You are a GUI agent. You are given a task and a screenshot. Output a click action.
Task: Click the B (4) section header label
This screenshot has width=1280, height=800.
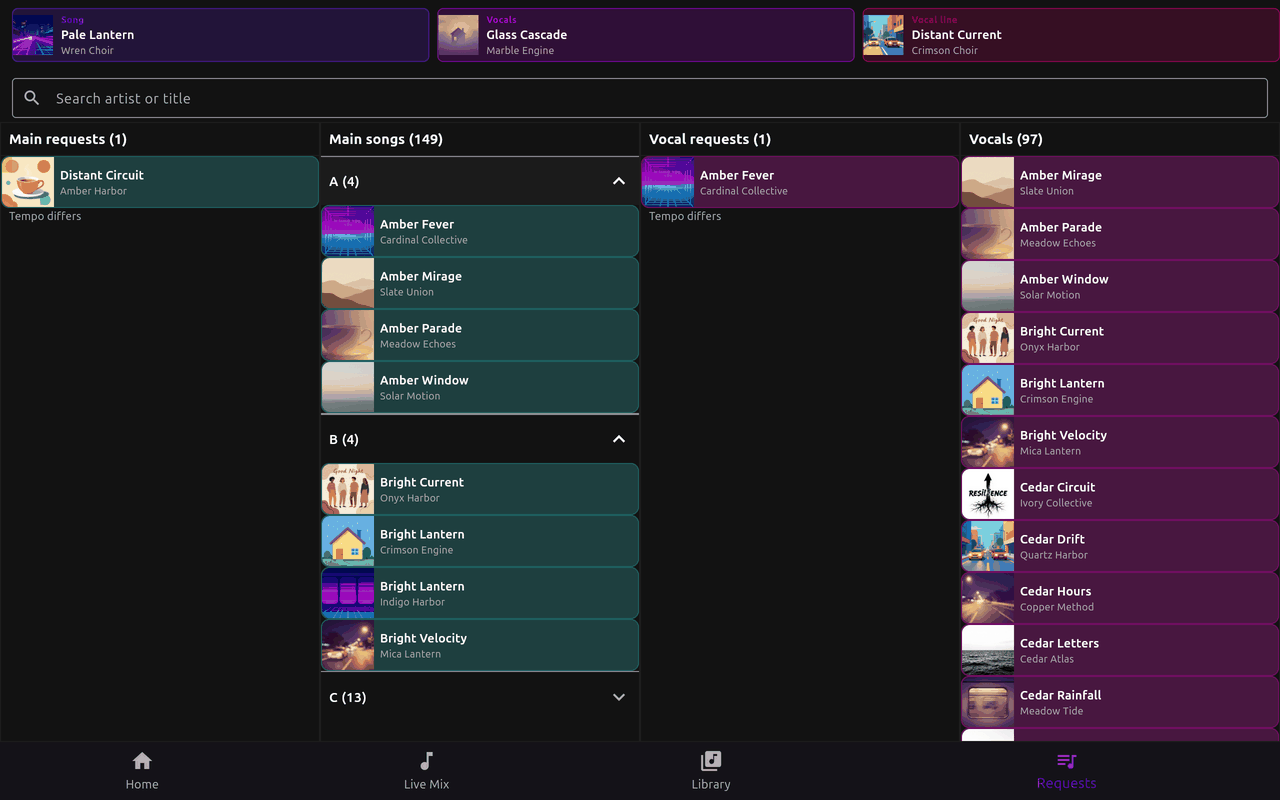tap(344, 439)
